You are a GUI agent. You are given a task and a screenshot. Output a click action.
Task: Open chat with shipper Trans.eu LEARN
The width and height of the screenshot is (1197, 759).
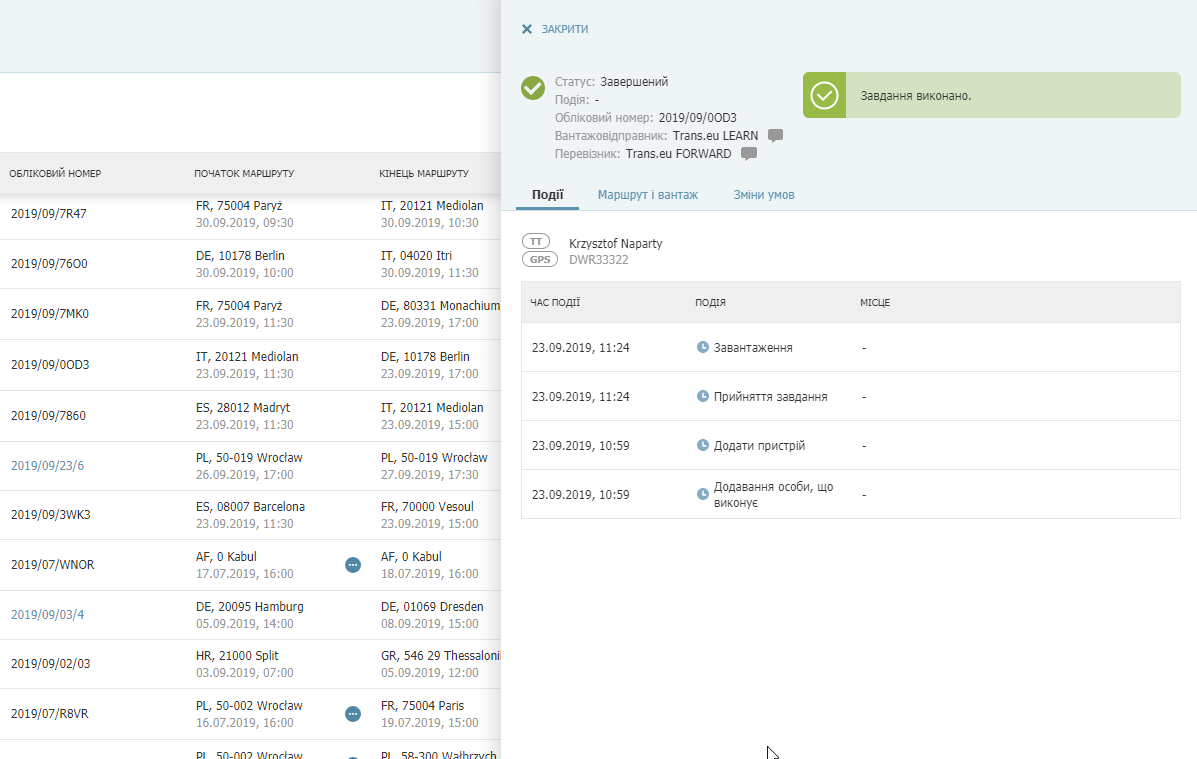(x=775, y=136)
